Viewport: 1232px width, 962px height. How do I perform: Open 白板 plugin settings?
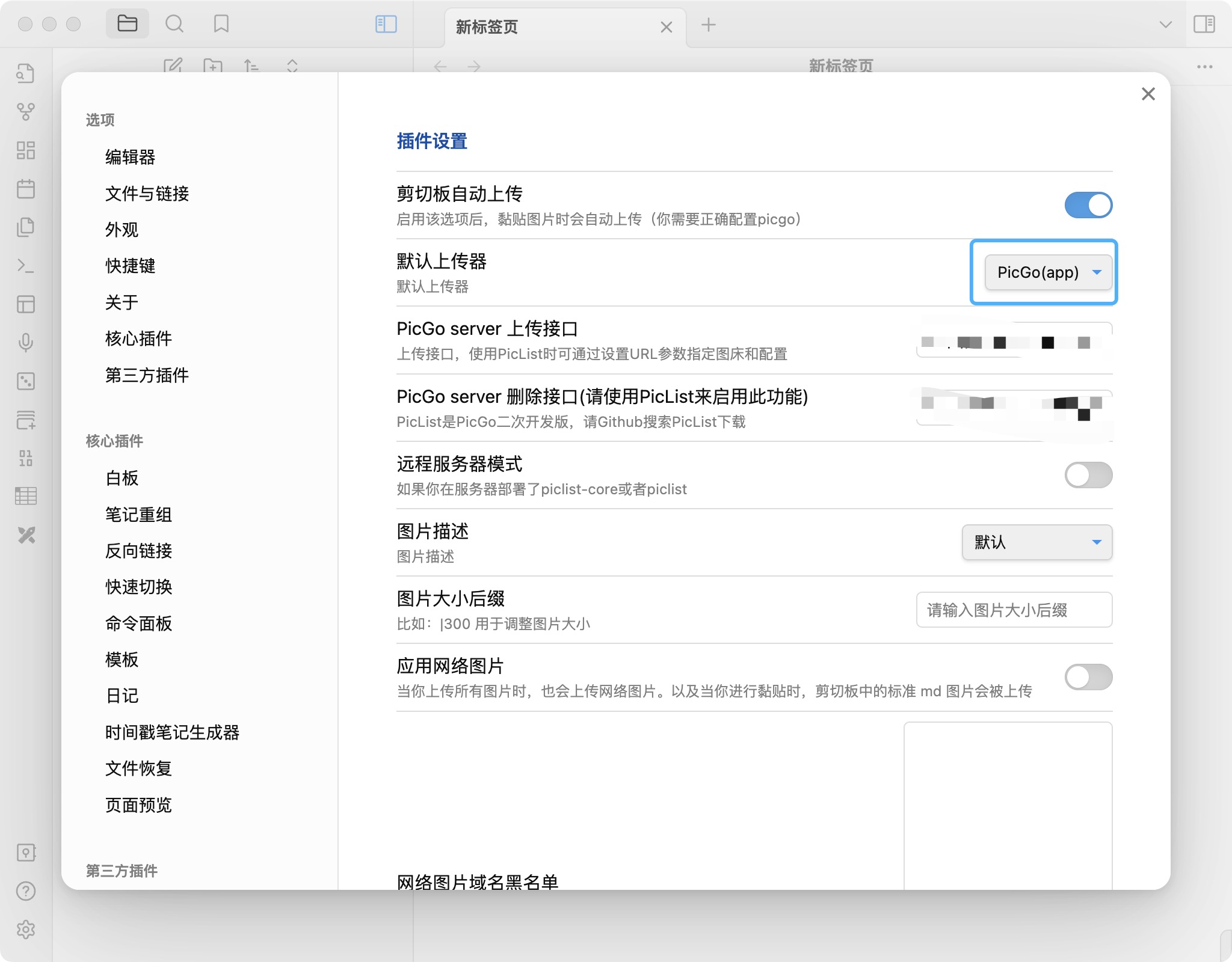(x=122, y=478)
